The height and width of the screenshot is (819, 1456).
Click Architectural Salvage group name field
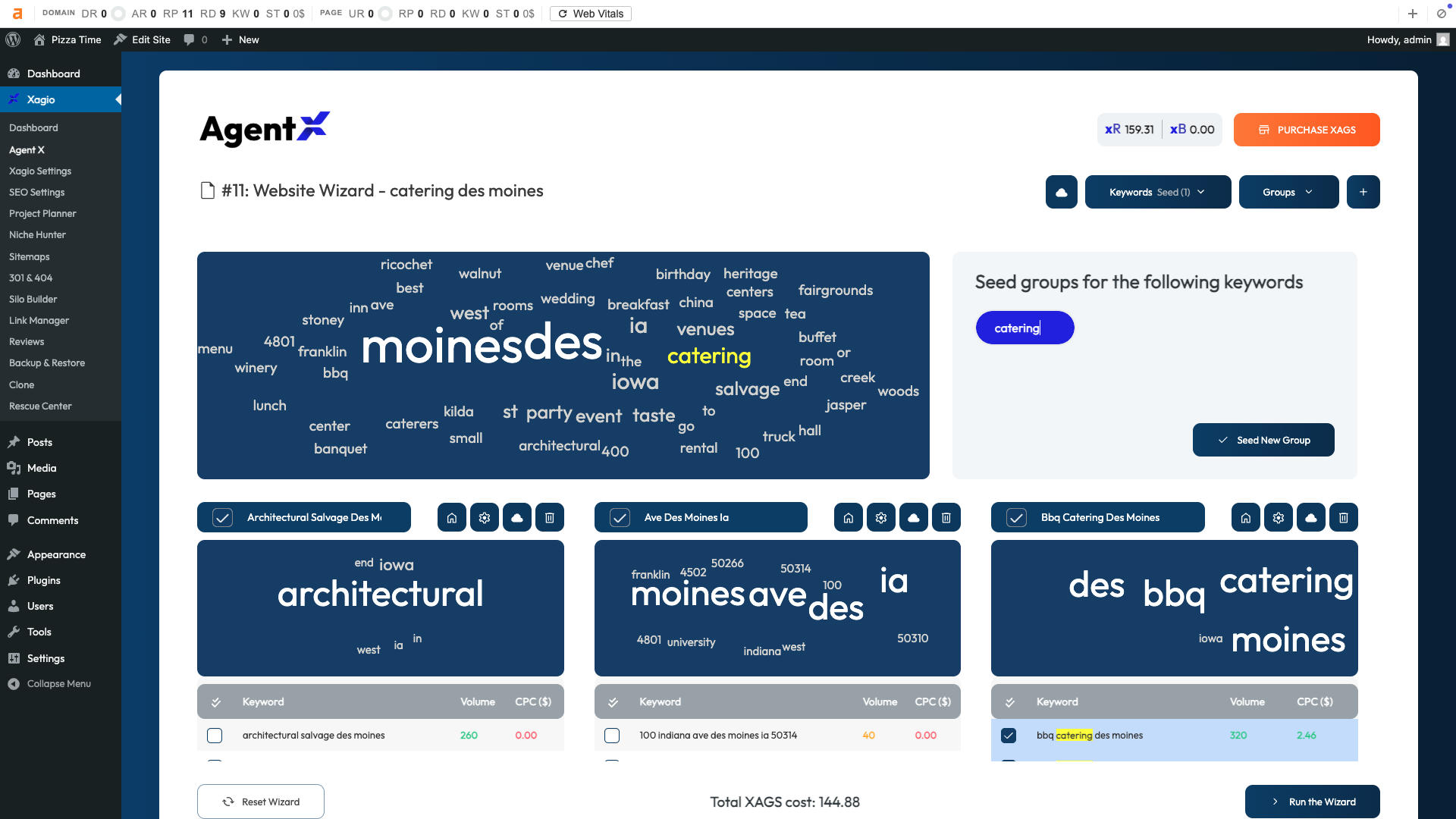314,518
